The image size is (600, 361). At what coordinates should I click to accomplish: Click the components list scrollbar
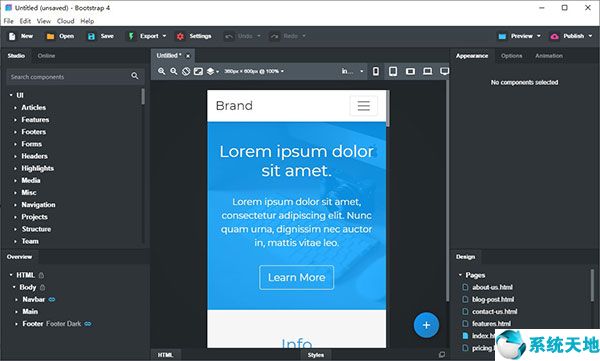143,96
